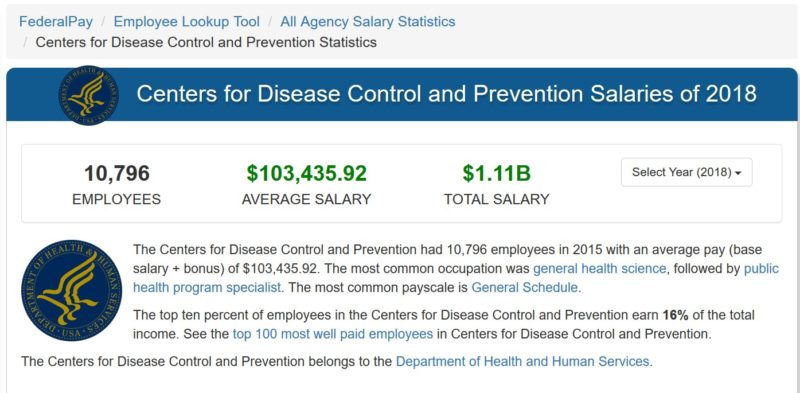The image size is (800, 393).
Task: Click the current page breadcrumb for CDC Statistics
Action: point(206,42)
